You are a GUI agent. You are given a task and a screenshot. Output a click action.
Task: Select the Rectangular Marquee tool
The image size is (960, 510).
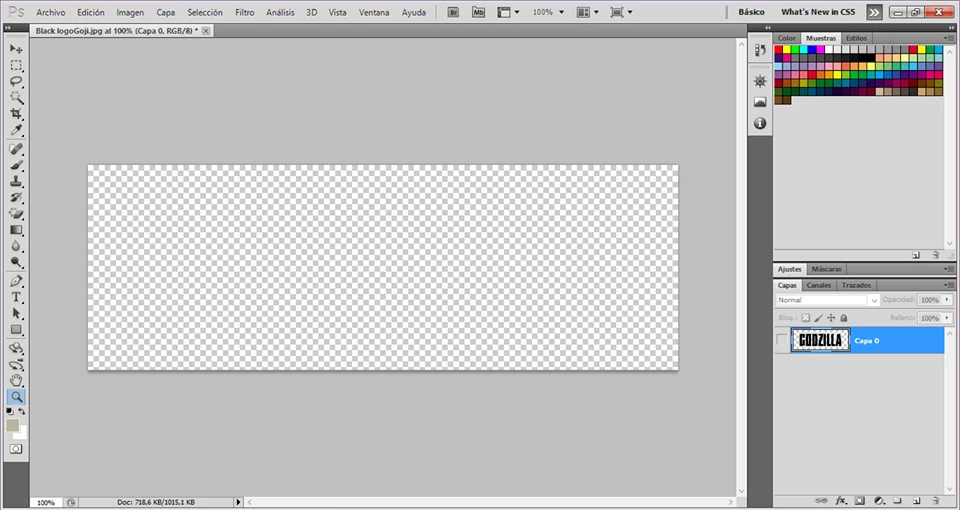(x=16, y=66)
